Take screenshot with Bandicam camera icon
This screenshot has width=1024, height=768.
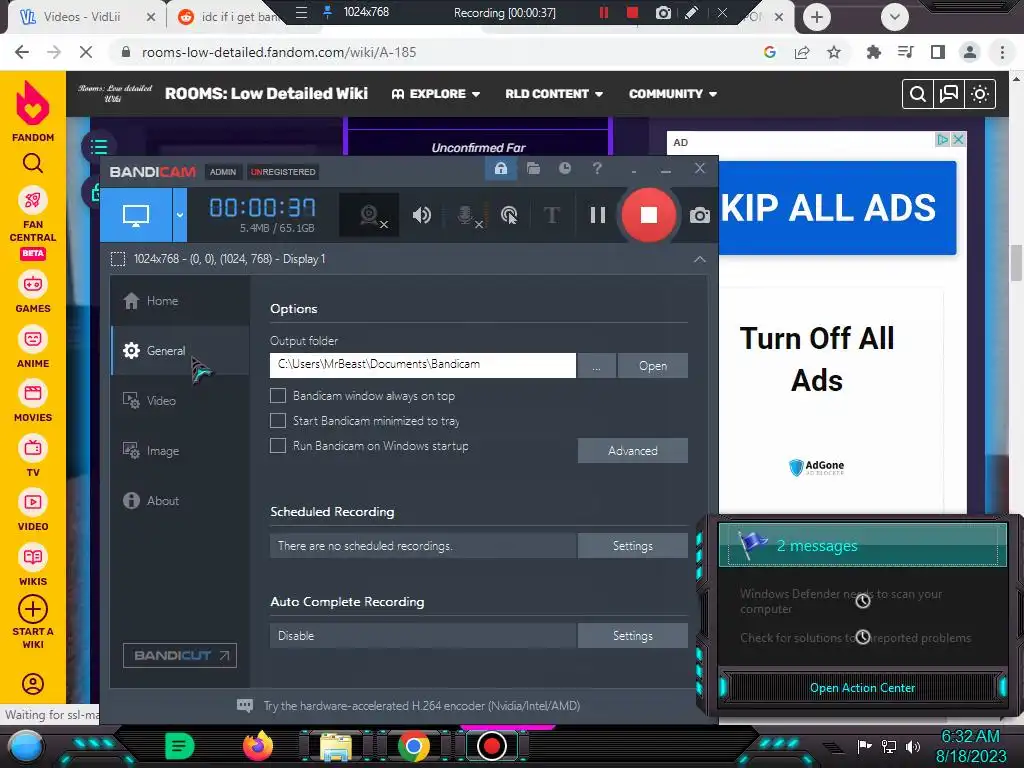[699, 215]
